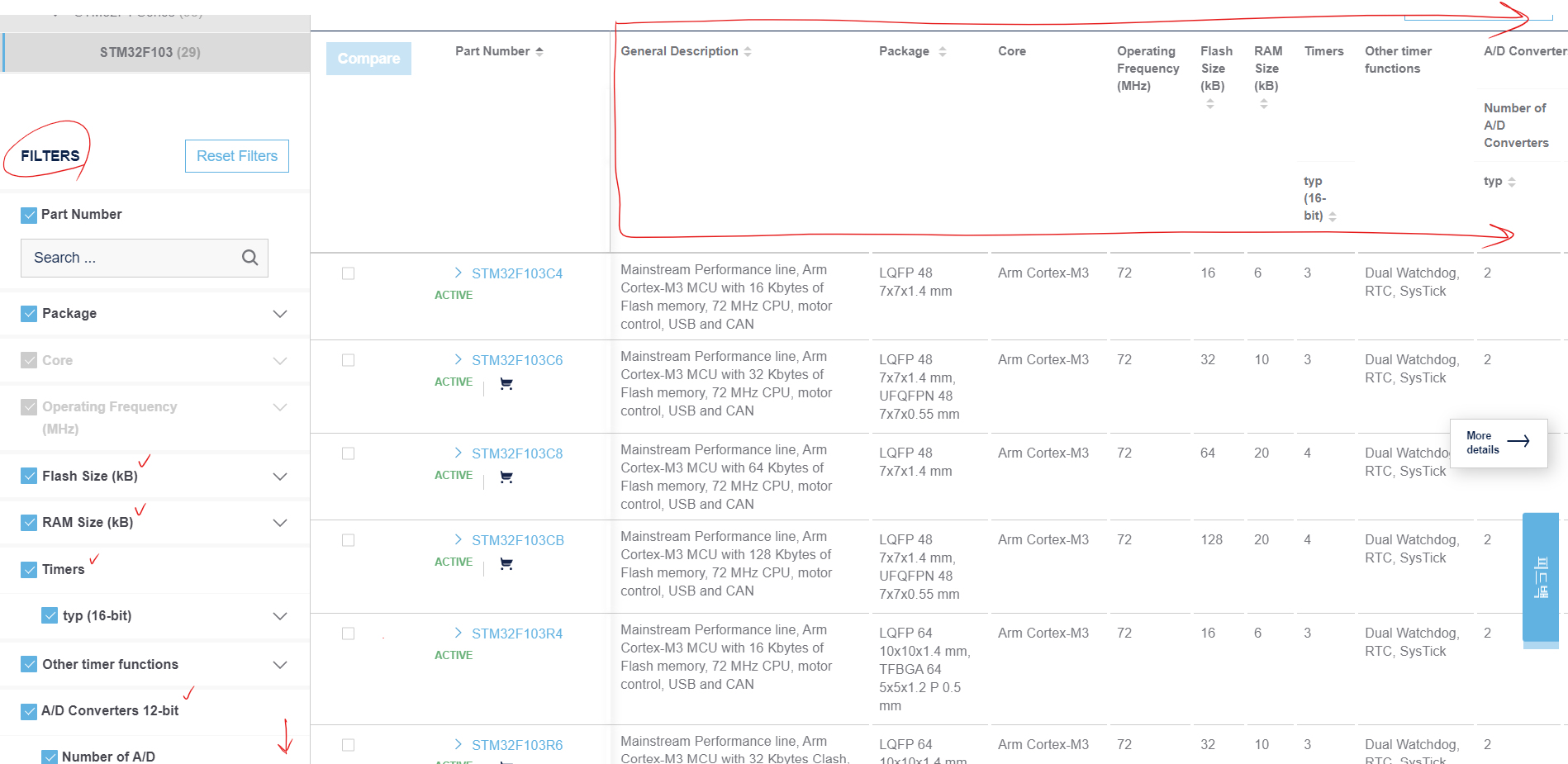Expand the Core filter dropdown
The height and width of the screenshot is (764, 1568).
coord(280,361)
